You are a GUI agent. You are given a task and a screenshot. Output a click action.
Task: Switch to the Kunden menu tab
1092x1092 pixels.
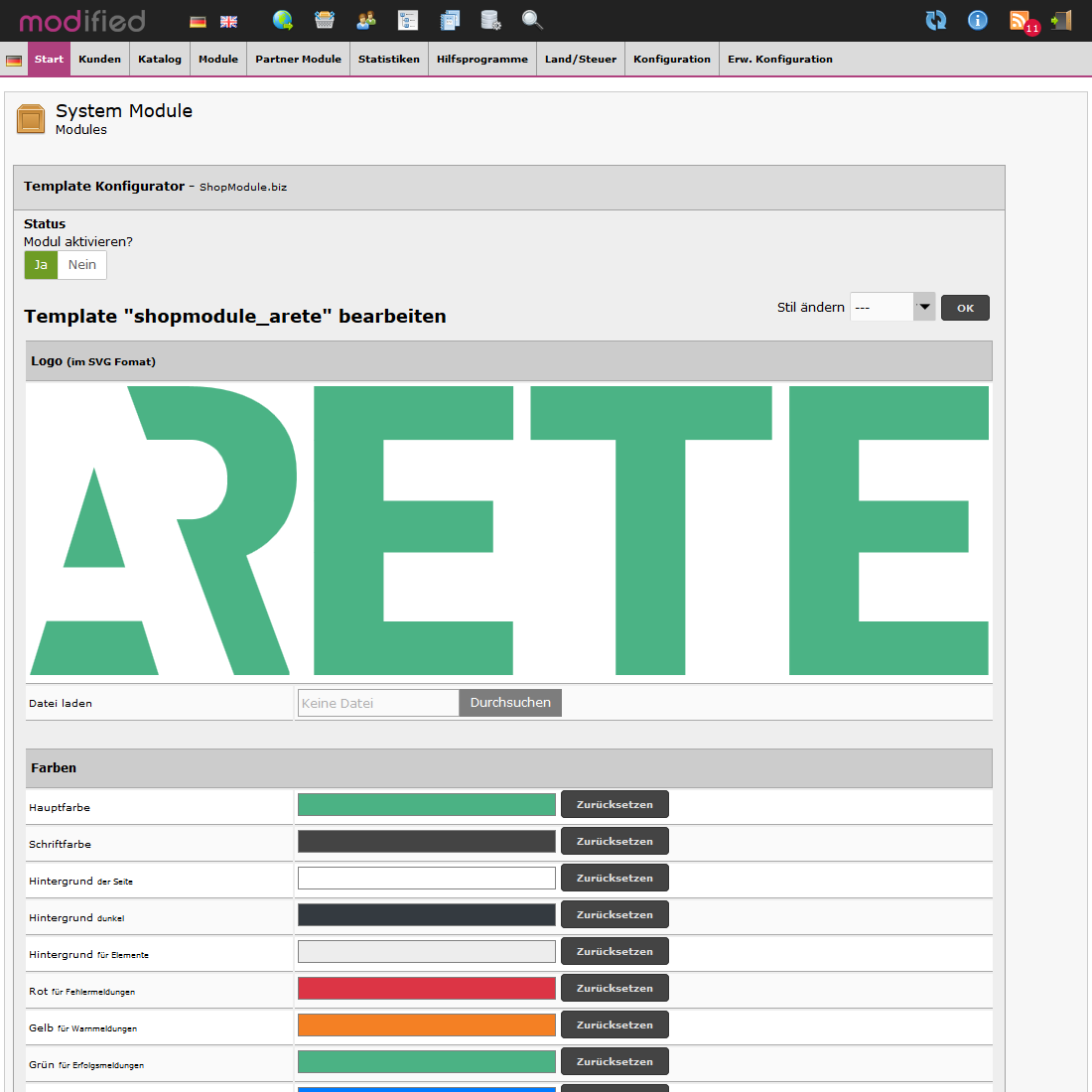99,59
